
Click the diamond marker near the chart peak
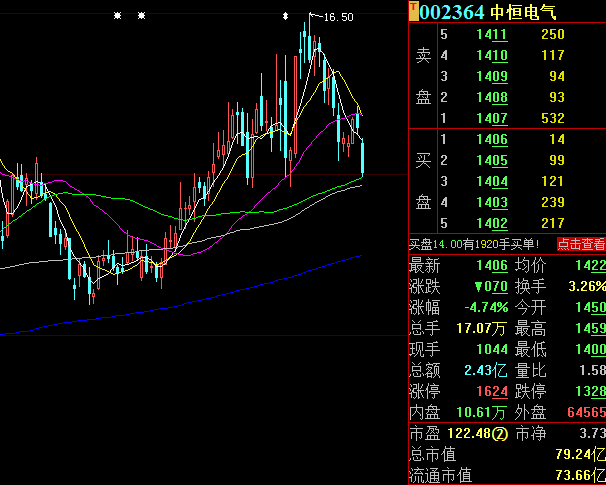click(286, 16)
